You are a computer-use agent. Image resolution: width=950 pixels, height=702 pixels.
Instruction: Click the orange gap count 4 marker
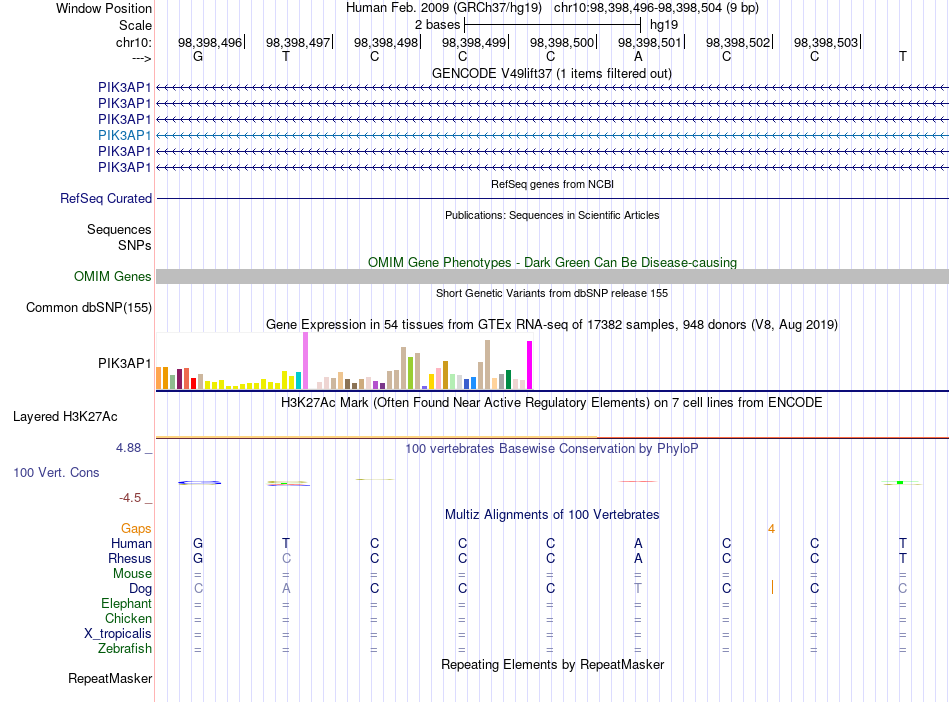[x=771, y=529]
